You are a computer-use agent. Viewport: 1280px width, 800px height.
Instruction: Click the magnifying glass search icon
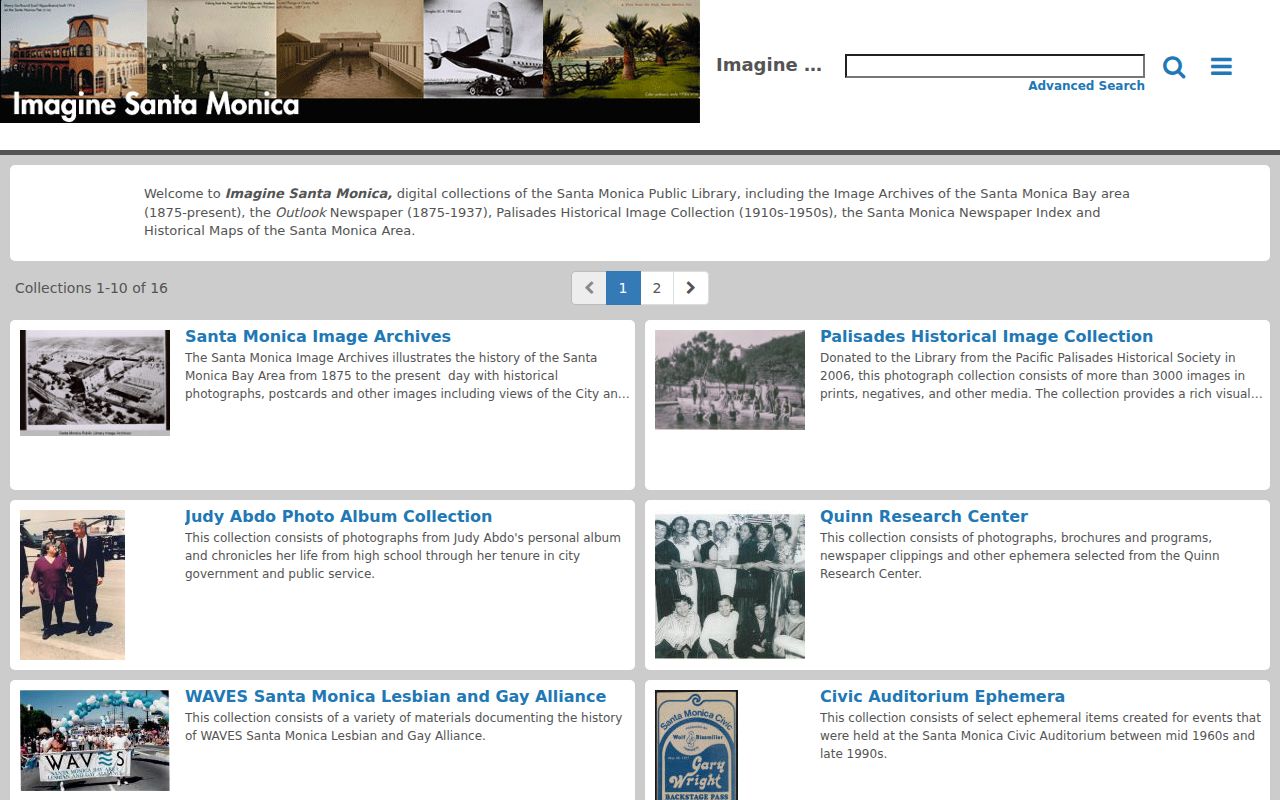1174,67
